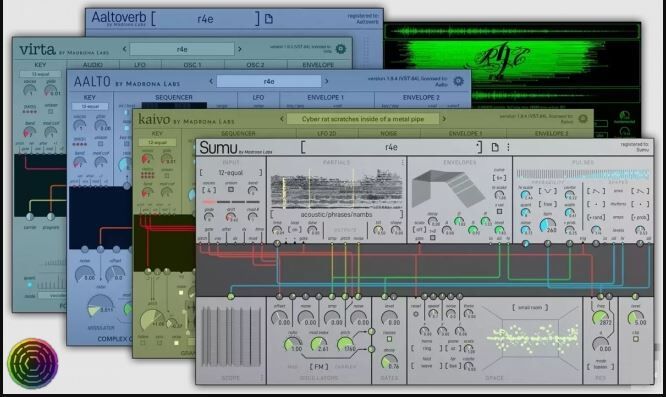The width and height of the screenshot is (666, 397).
Task: Open Aalto's settings gear icon
Action: (458, 81)
